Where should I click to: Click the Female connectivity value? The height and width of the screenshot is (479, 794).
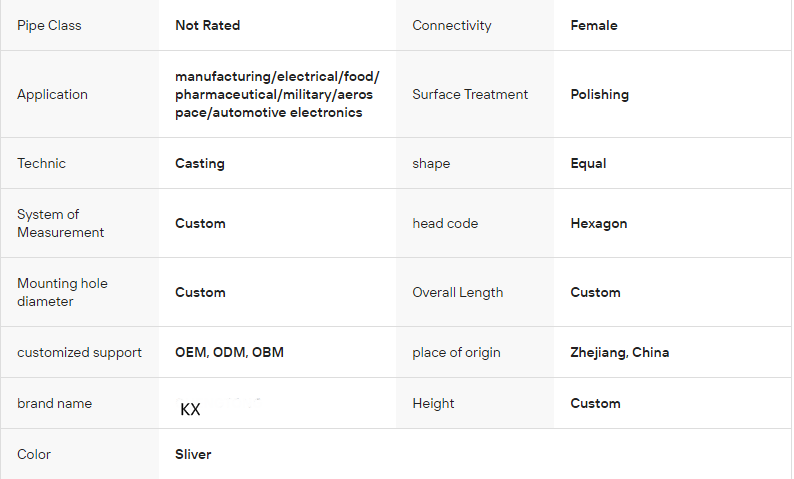pyautogui.click(x=593, y=25)
